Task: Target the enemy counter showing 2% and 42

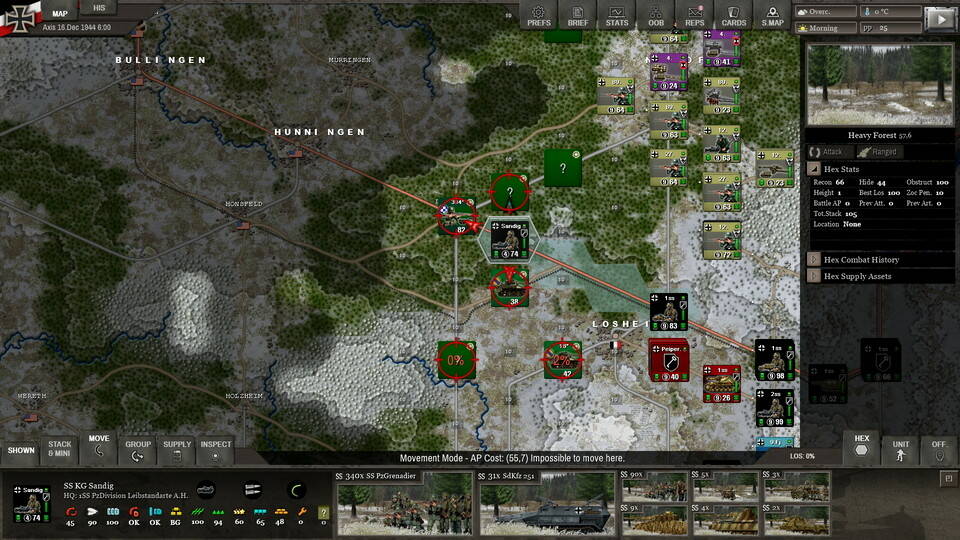Action: coord(562,360)
